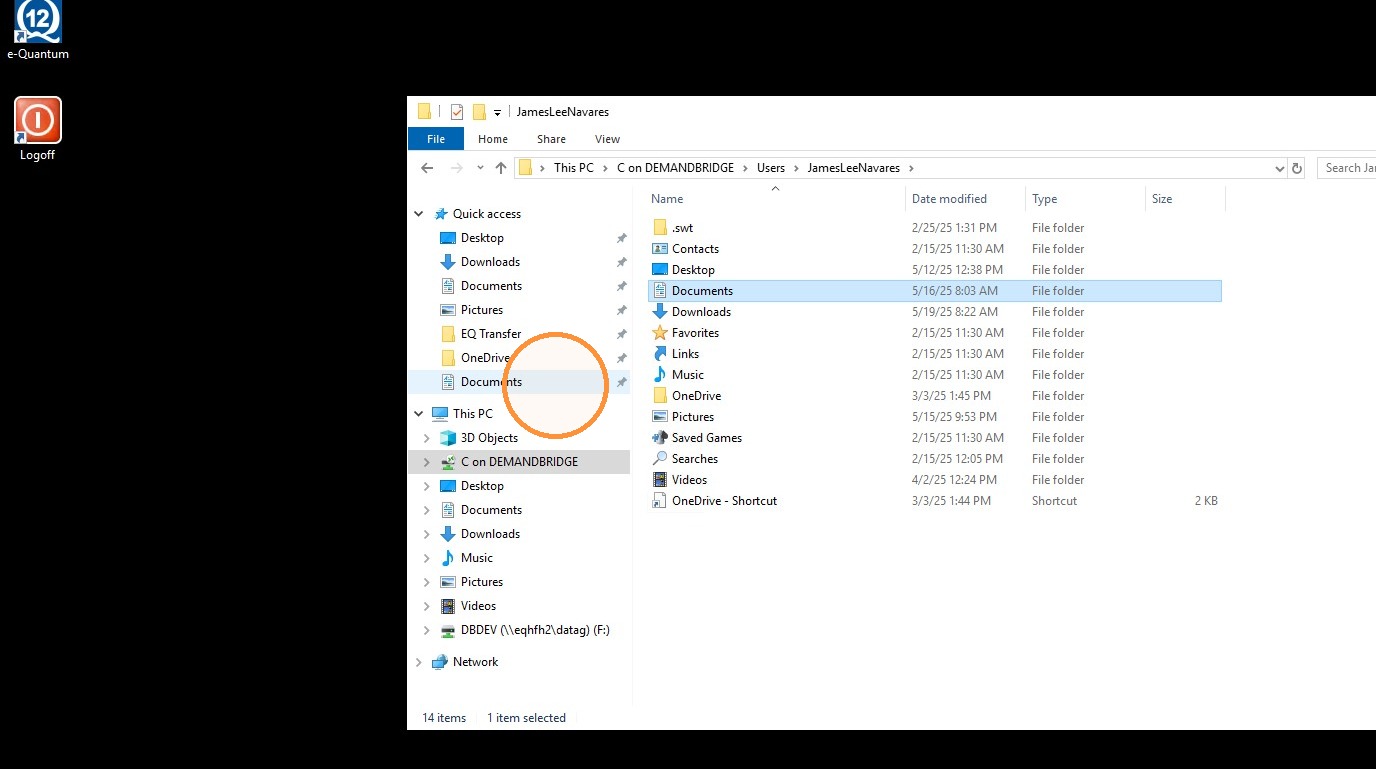
Task: Click the Network icon in navigation pane
Action: 439,662
